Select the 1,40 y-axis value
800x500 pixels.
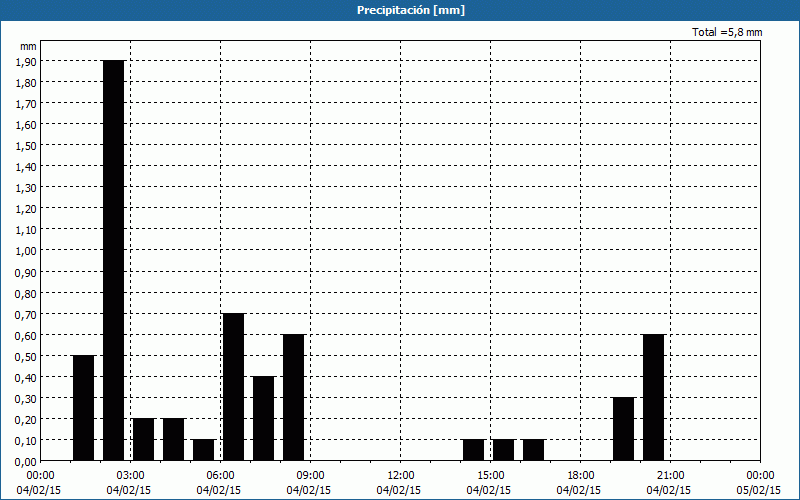[26, 166]
